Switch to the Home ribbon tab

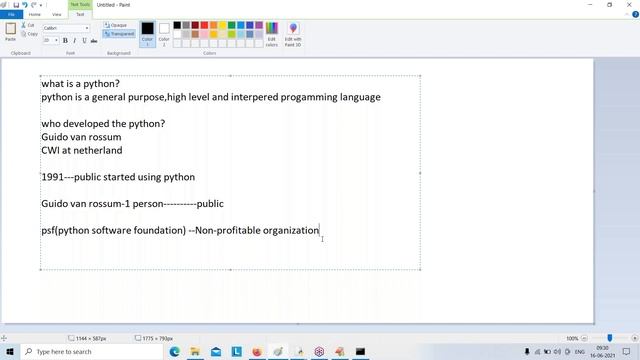click(x=35, y=14)
